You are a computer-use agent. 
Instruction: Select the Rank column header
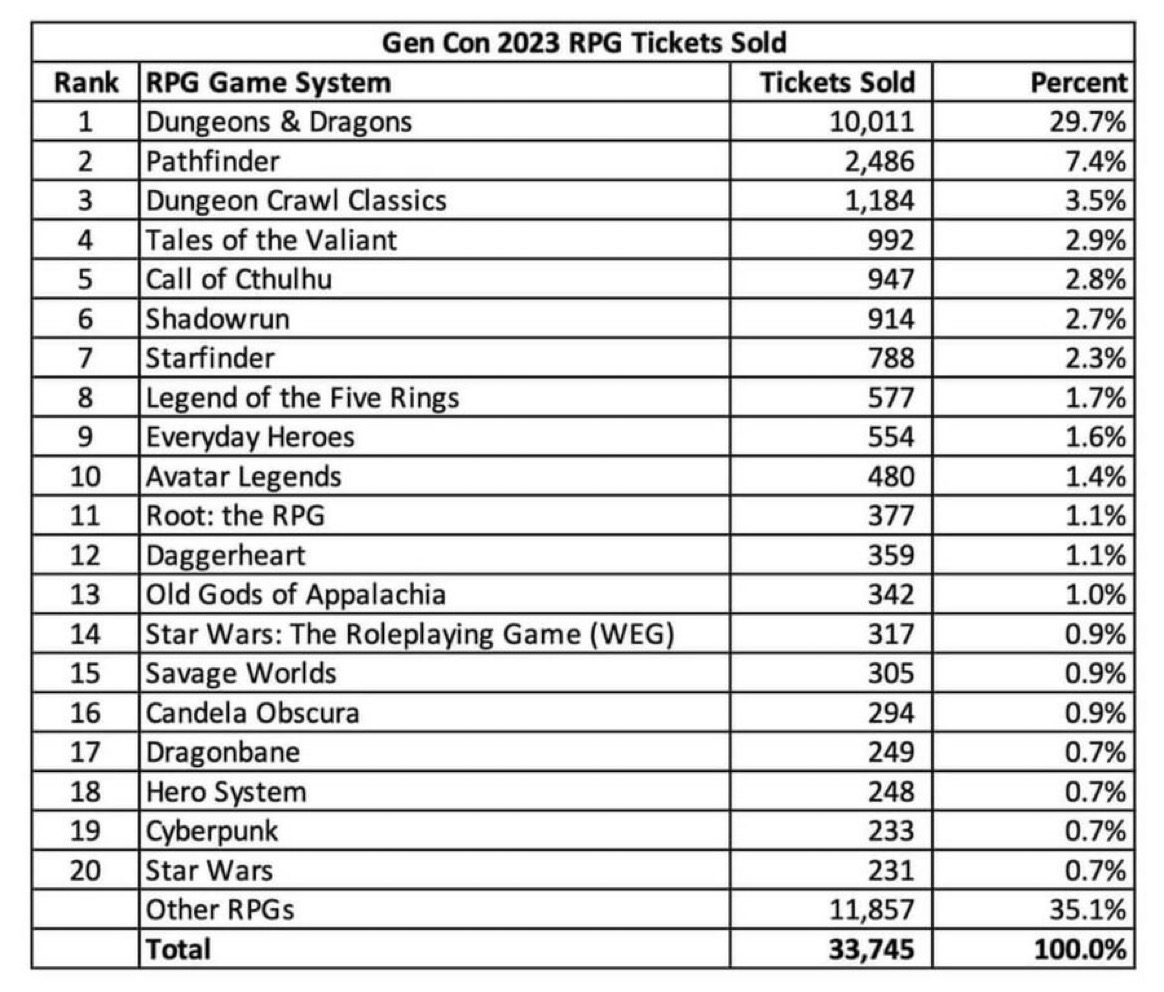coord(85,82)
